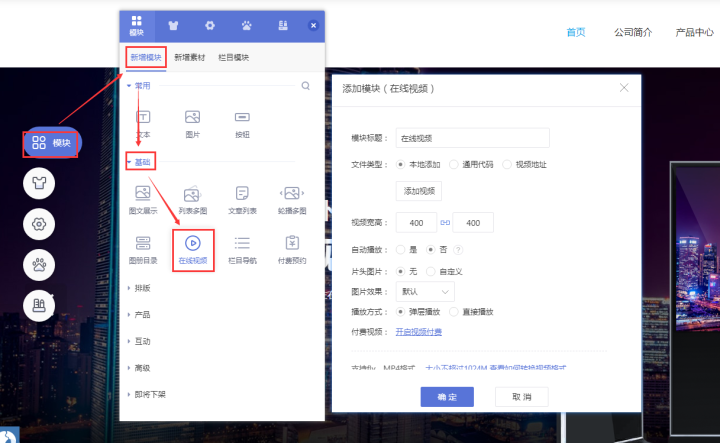Image resolution: width=720 pixels, height=443 pixels.
Task: Choose 弹层播放 play mode
Action: pyautogui.click(x=400, y=312)
